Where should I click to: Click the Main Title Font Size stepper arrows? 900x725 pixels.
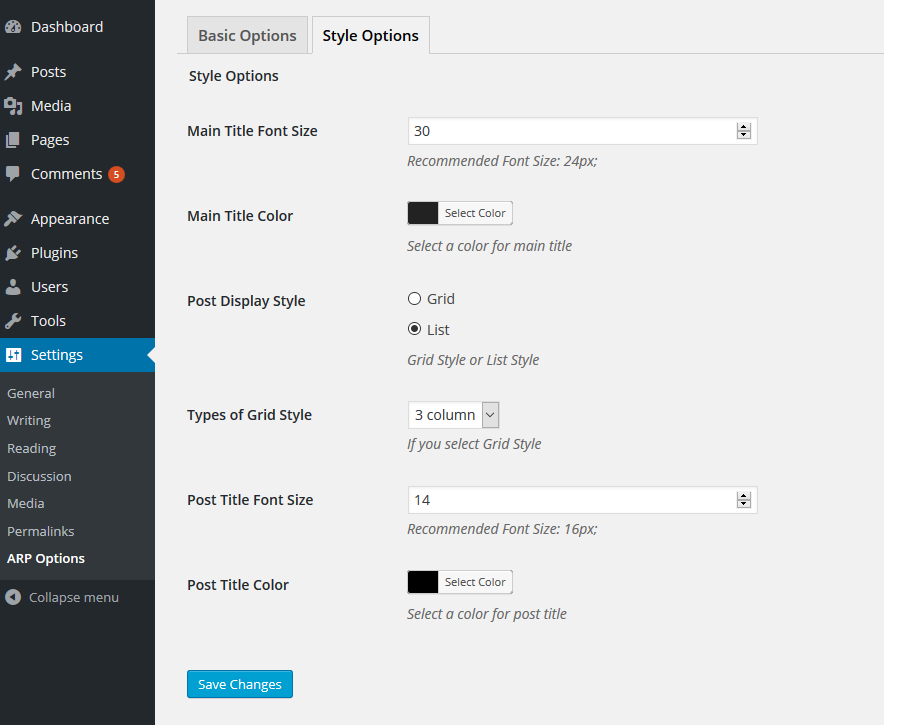tap(743, 131)
